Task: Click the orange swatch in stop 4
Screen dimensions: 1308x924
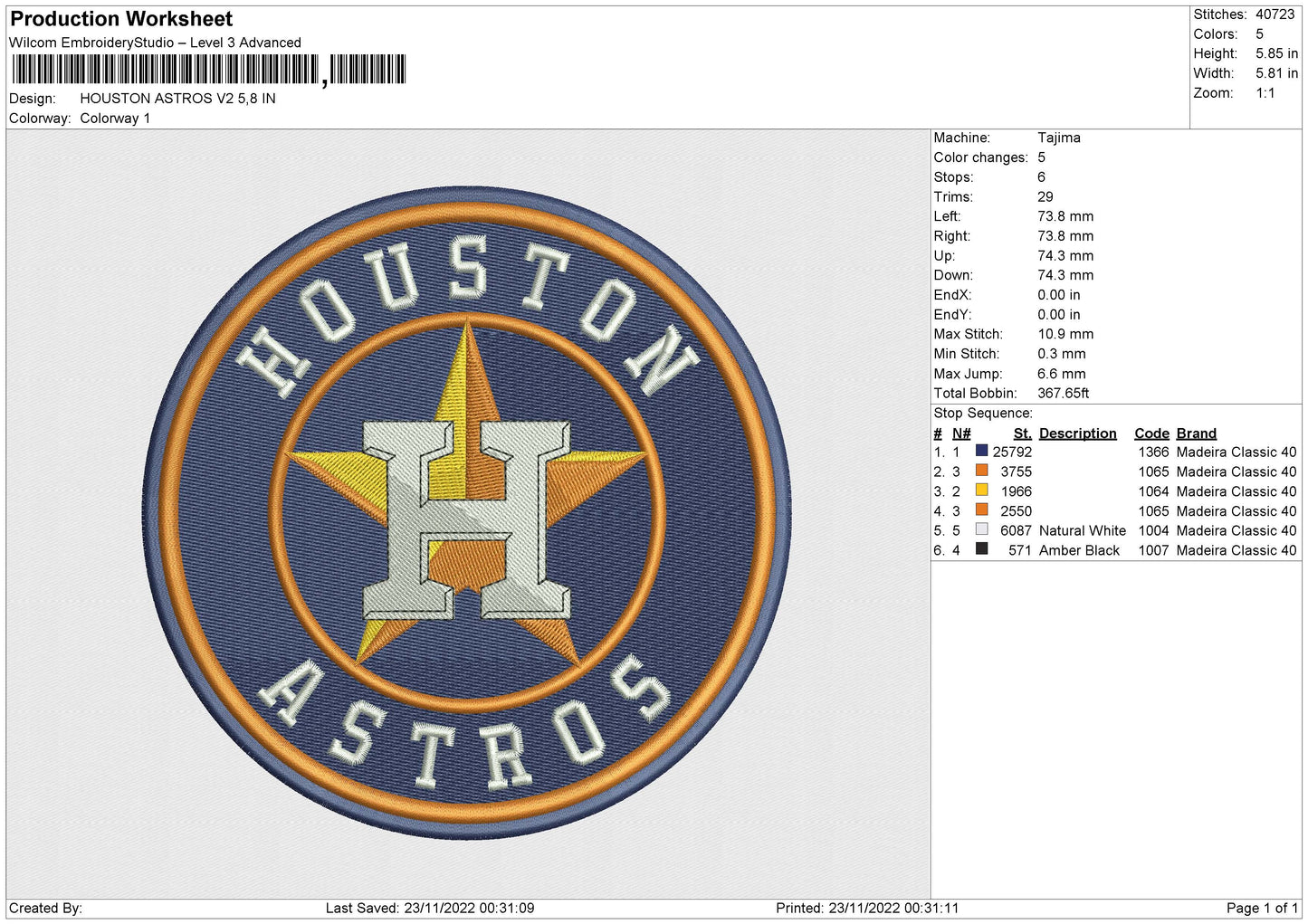Action: coord(981,510)
